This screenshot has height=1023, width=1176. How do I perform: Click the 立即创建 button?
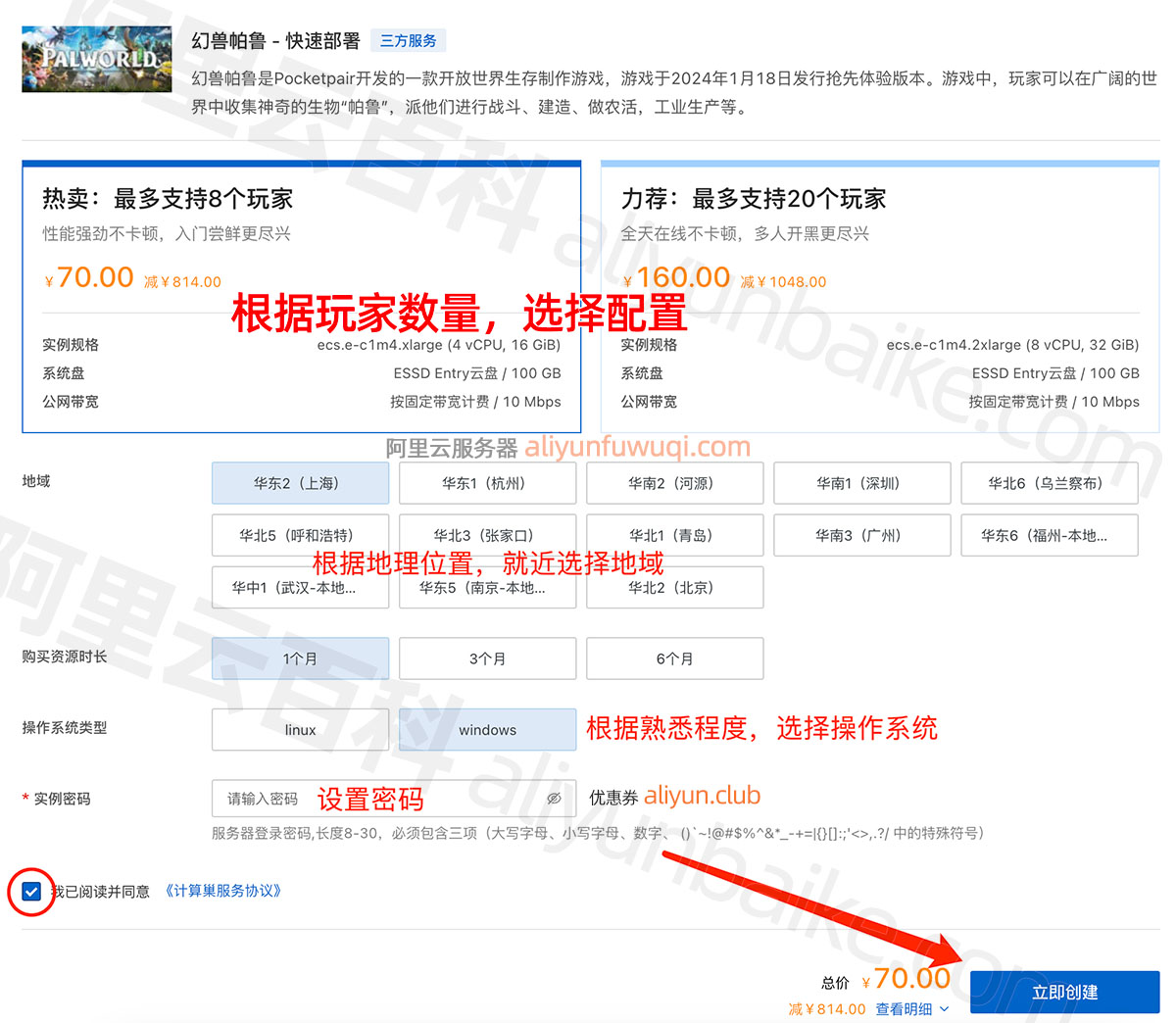(x=1064, y=993)
